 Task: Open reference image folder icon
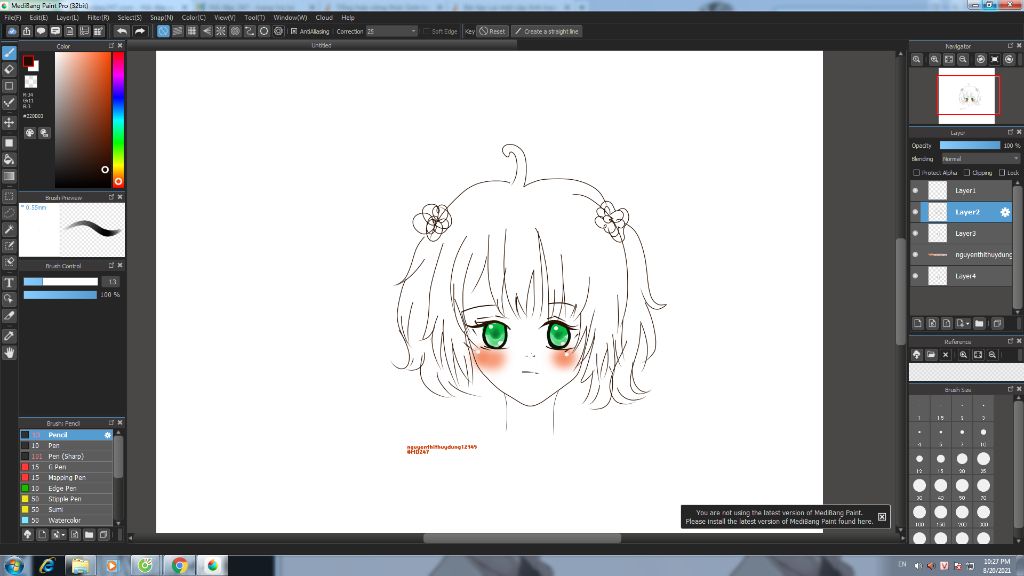click(931, 355)
